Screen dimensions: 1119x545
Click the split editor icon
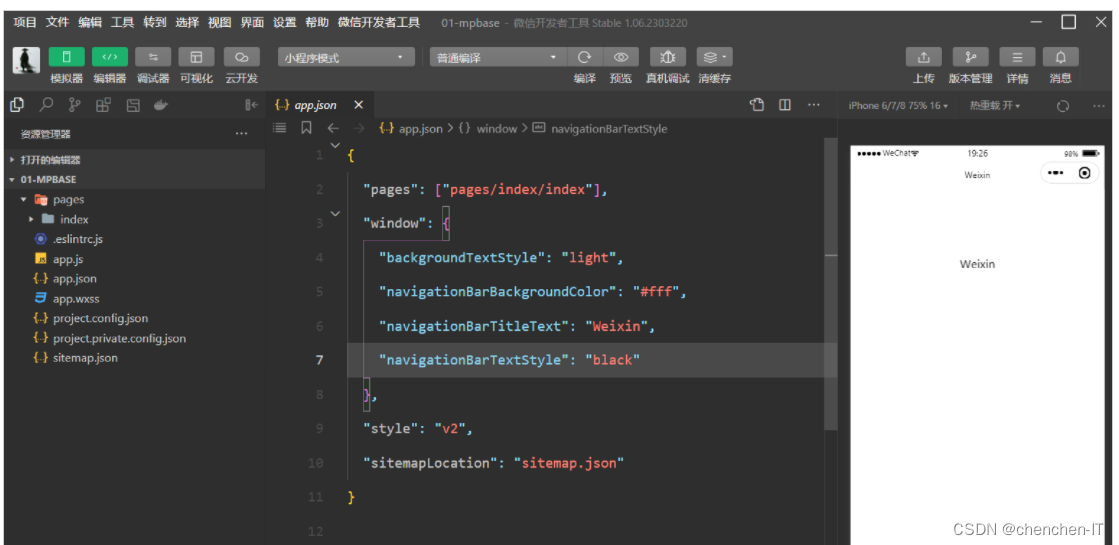tap(785, 105)
